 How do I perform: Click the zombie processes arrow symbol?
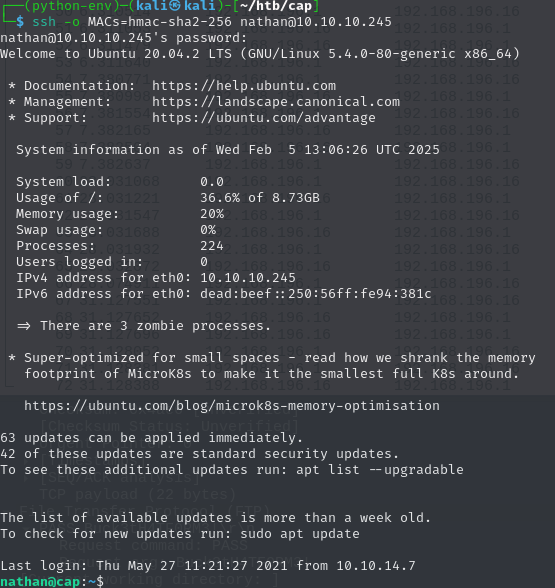24,326
